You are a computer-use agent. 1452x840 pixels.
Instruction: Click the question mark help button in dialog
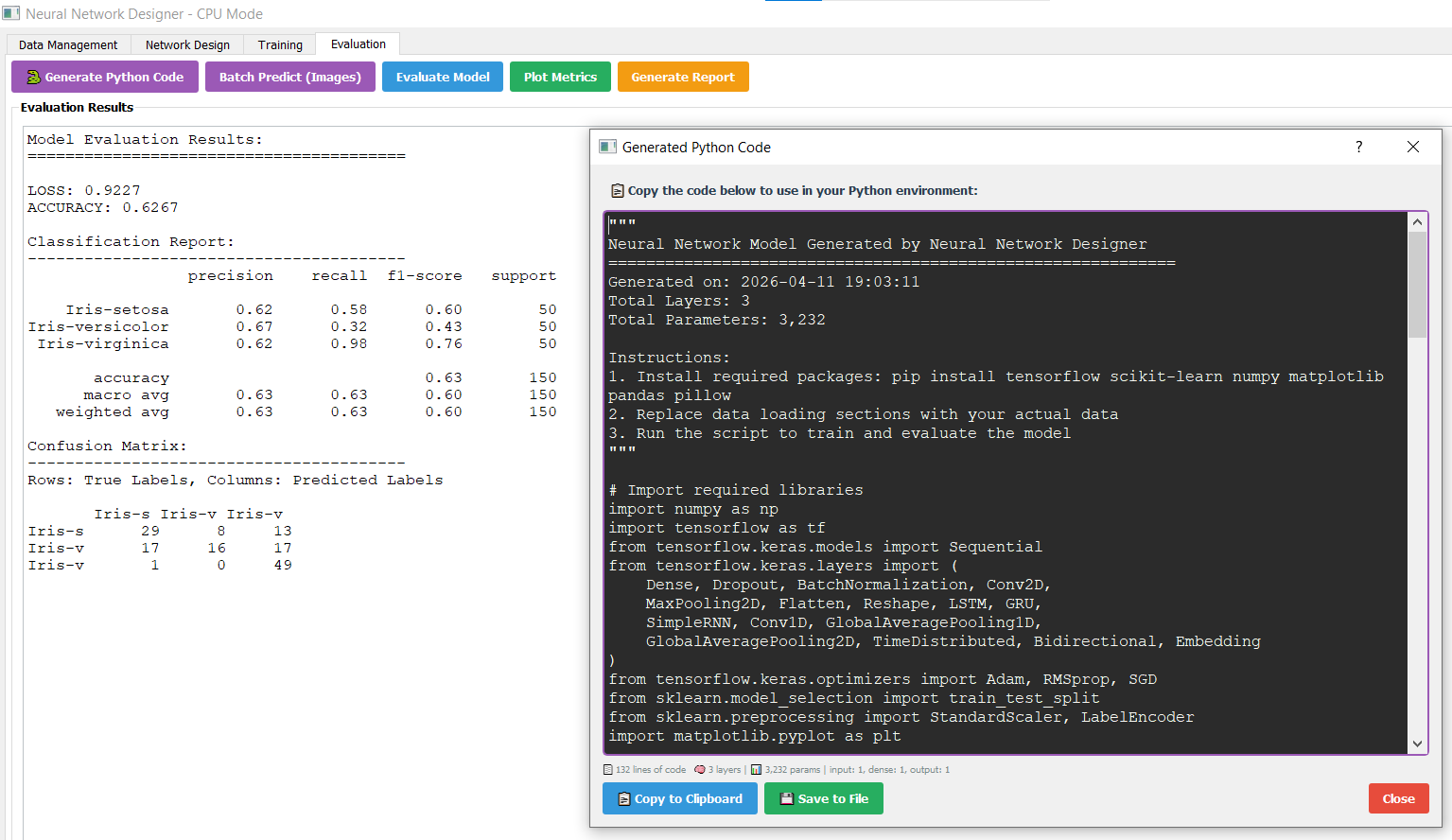click(1358, 147)
